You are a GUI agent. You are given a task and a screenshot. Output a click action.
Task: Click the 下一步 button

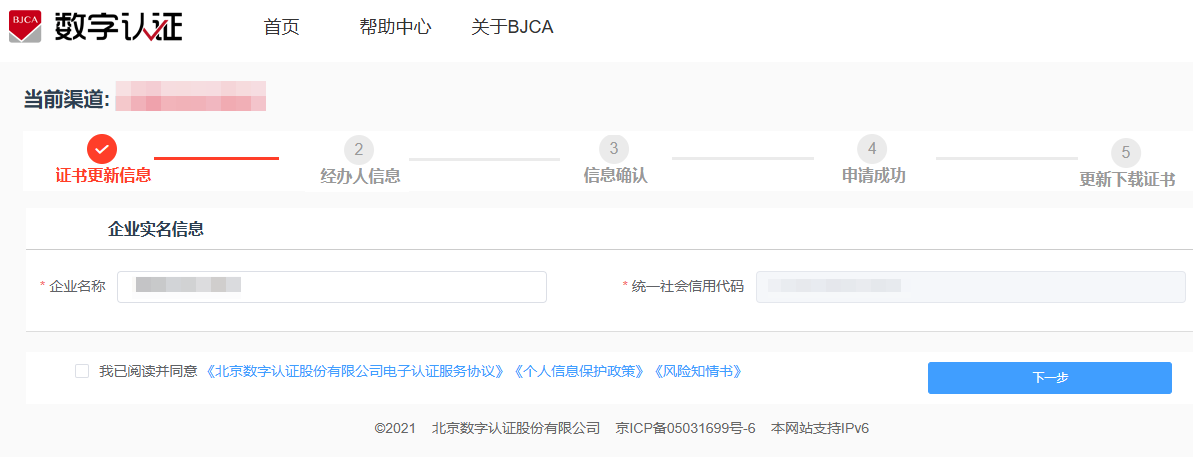(x=1050, y=378)
